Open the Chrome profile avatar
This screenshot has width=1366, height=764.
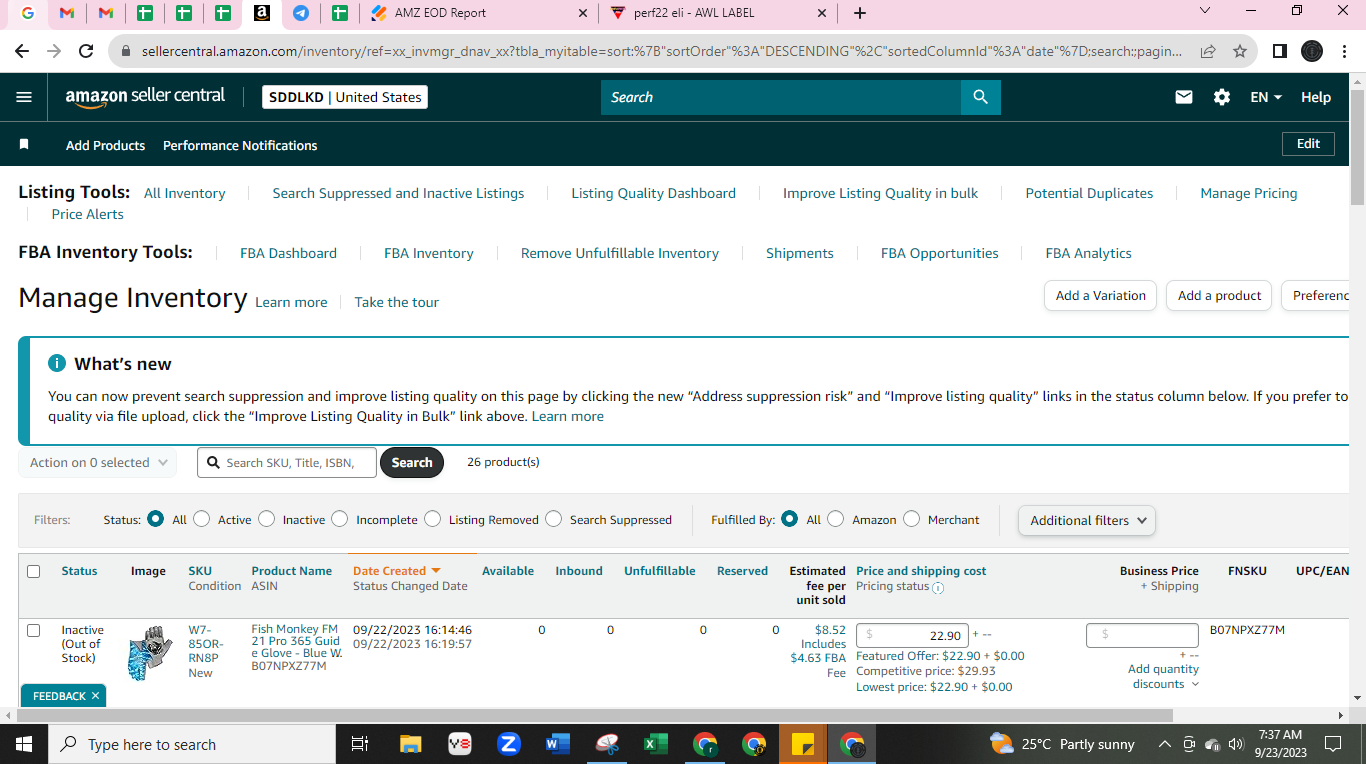pyautogui.click(x=1312, y=51)
